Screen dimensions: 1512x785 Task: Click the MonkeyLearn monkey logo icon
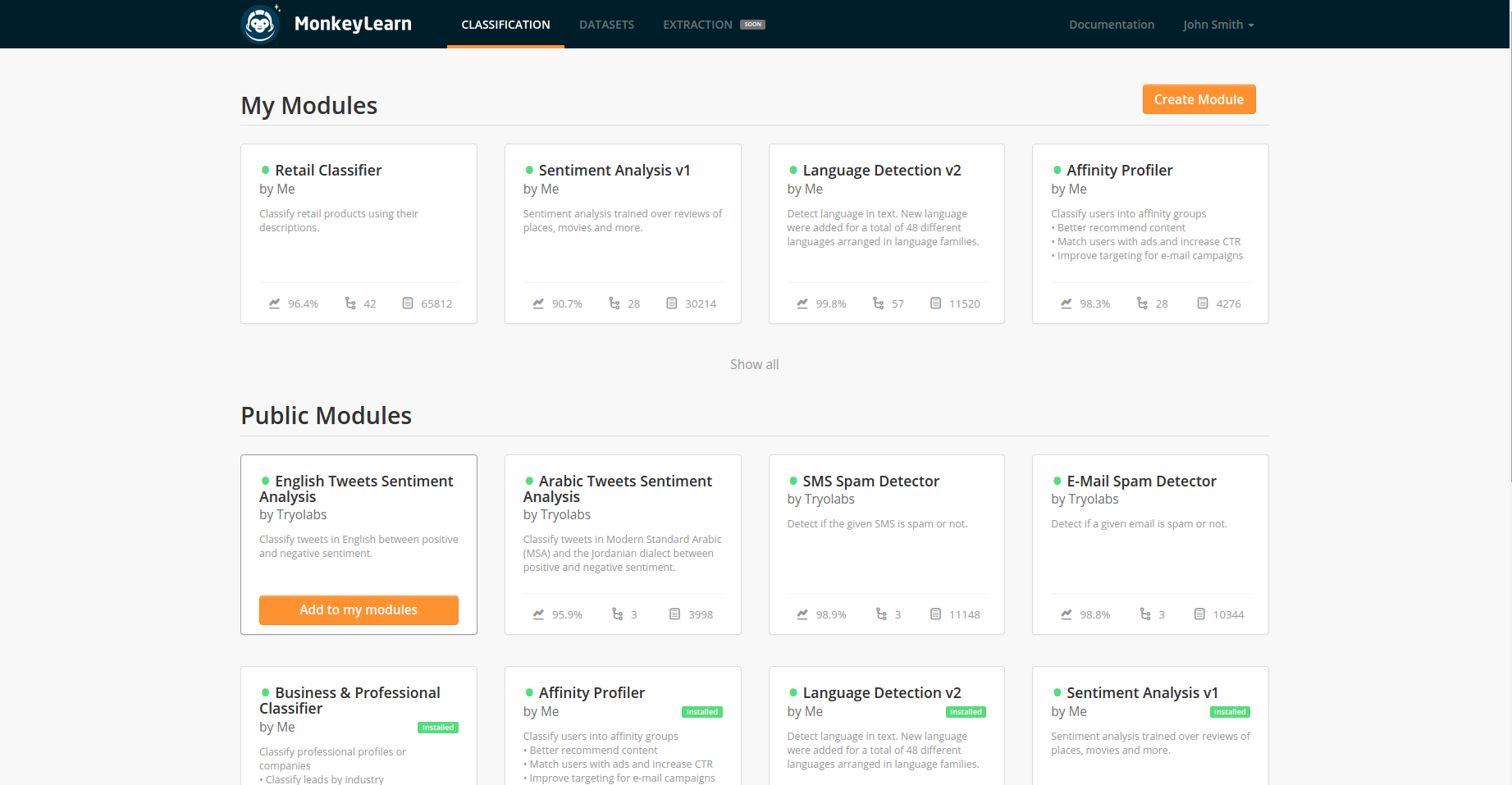point(261,23)
